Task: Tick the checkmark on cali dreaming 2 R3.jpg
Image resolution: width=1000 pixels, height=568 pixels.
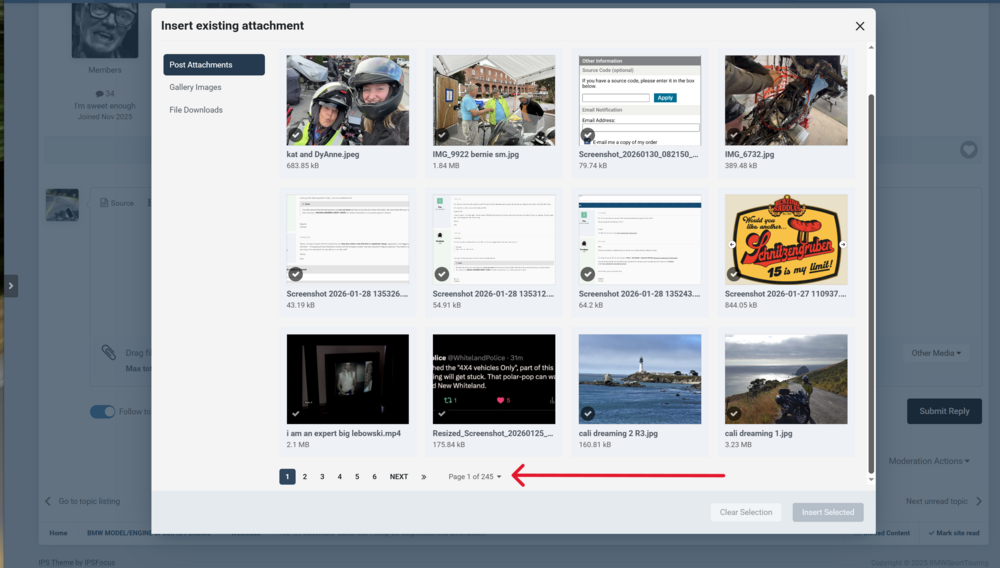Action: point(587,414)
